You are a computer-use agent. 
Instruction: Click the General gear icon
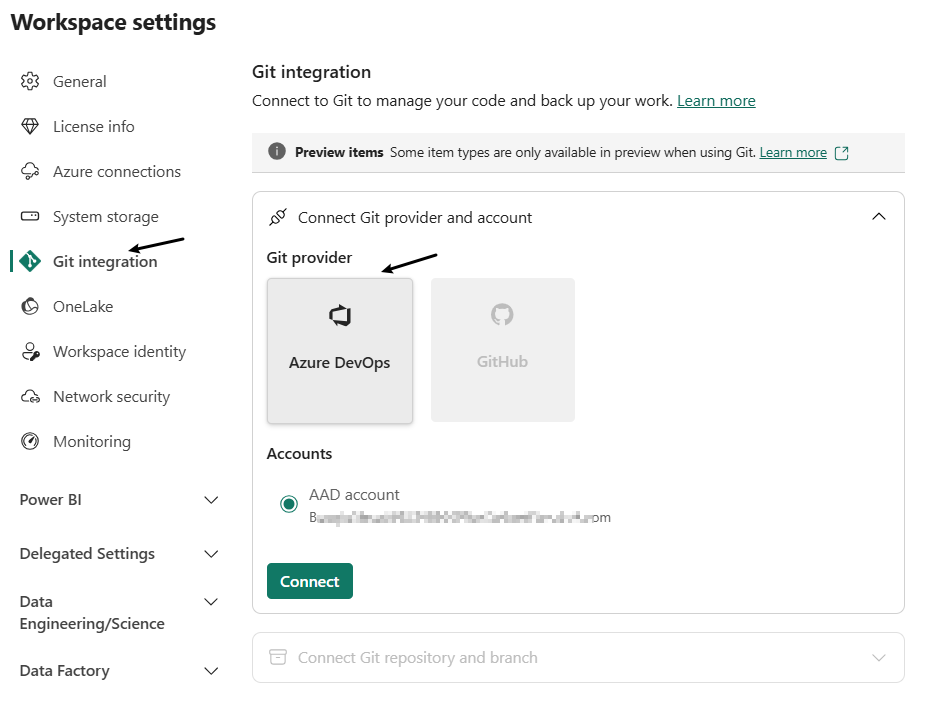click(30, 81)
